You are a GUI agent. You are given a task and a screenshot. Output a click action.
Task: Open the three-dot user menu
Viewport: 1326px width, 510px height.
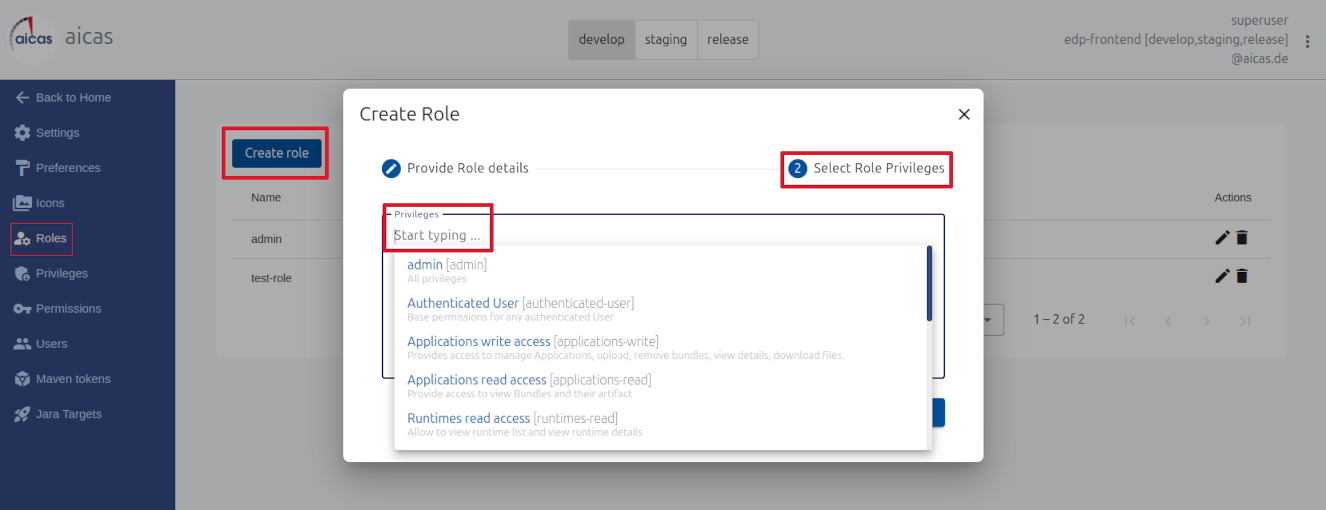[1307, 41]
